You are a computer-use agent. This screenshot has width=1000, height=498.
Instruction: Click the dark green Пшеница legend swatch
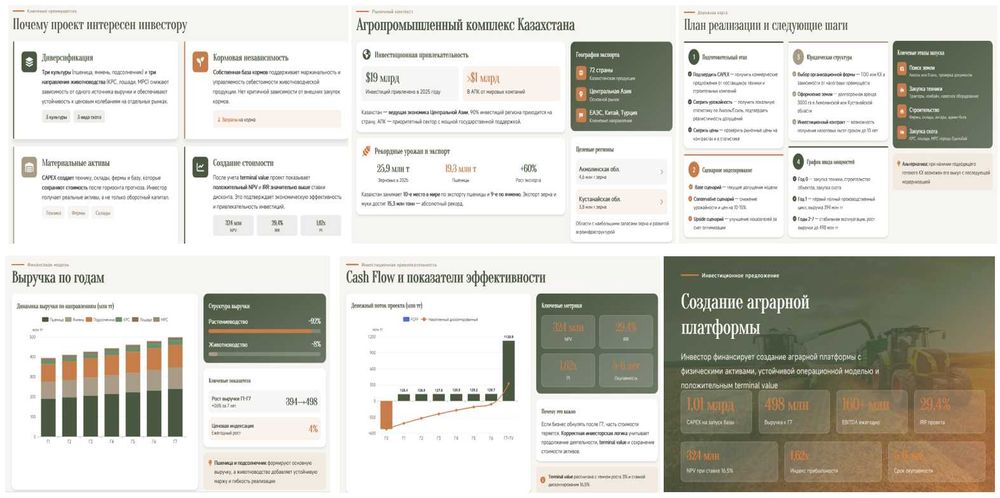tap(44, 319)
